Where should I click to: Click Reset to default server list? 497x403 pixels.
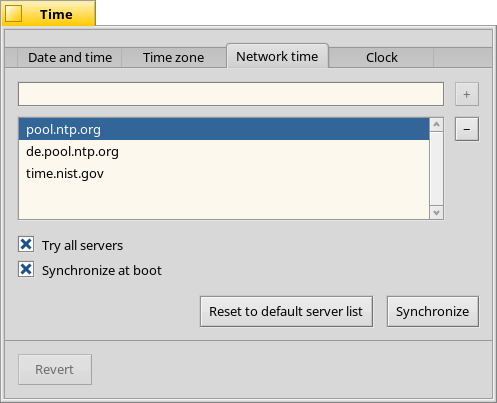pos(286,312)
